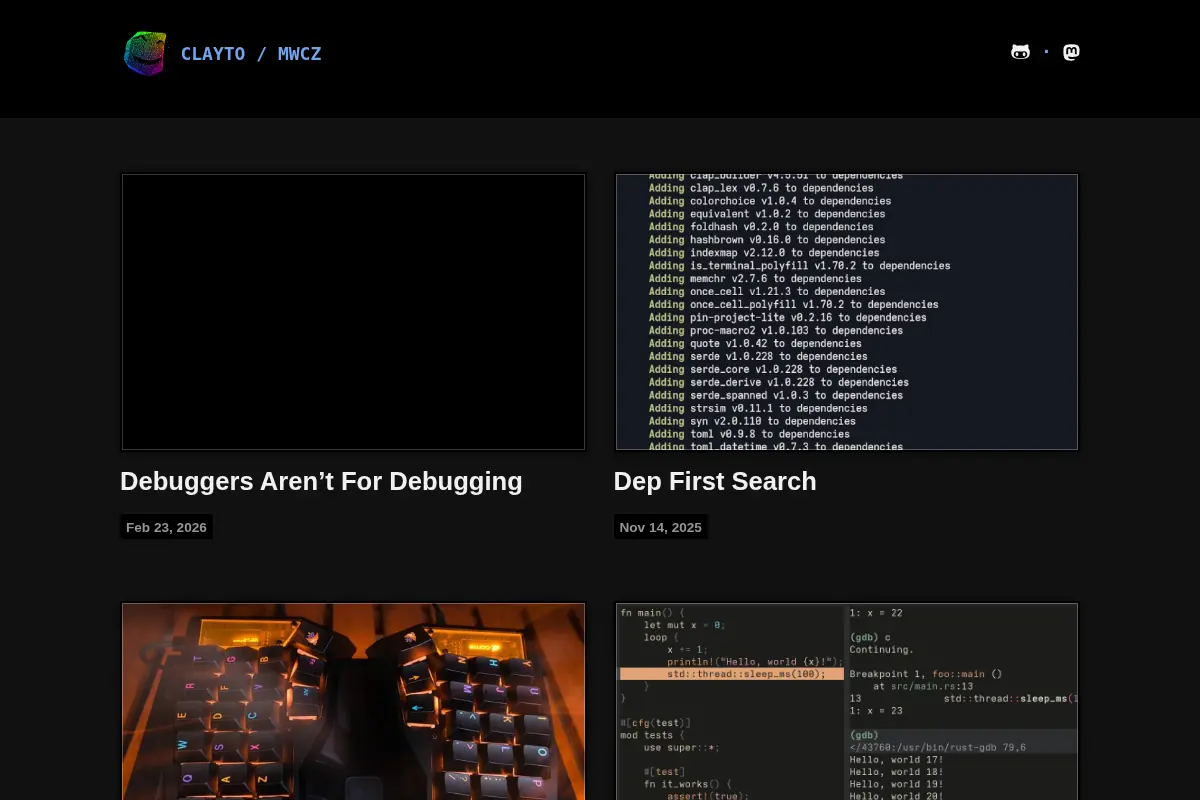Open the rust-gdb code editor thumbnail
This screenshot has width=1200, height=800.
847,701
